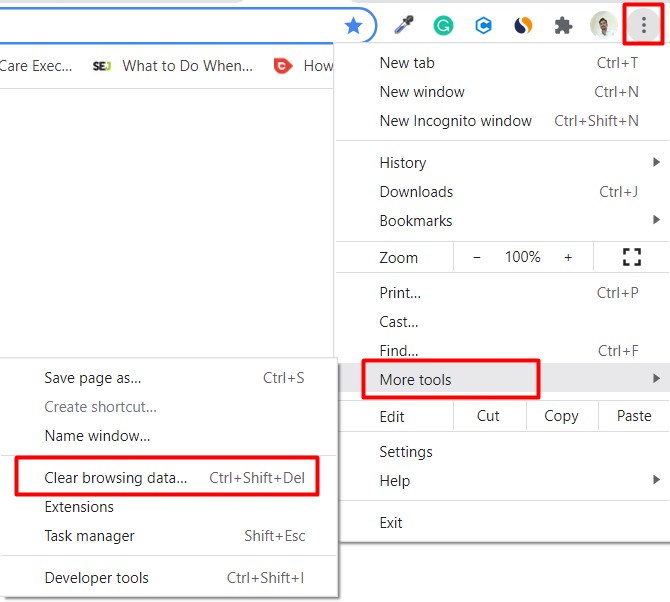Choose Find... from the menu
The height and width of the screenshot is (602, 670).
(x=502, y=351)
